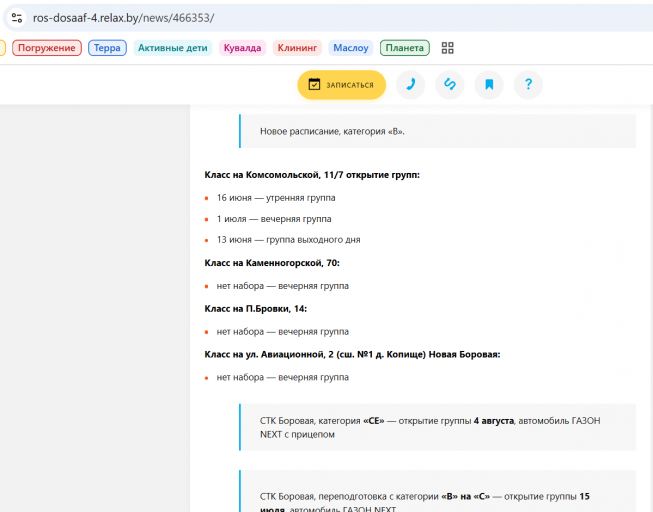Viewport: 653px width, 512px height.
Task: Click heading "Класс на ул. Авиационной, 2"
Action: point(352,355)
